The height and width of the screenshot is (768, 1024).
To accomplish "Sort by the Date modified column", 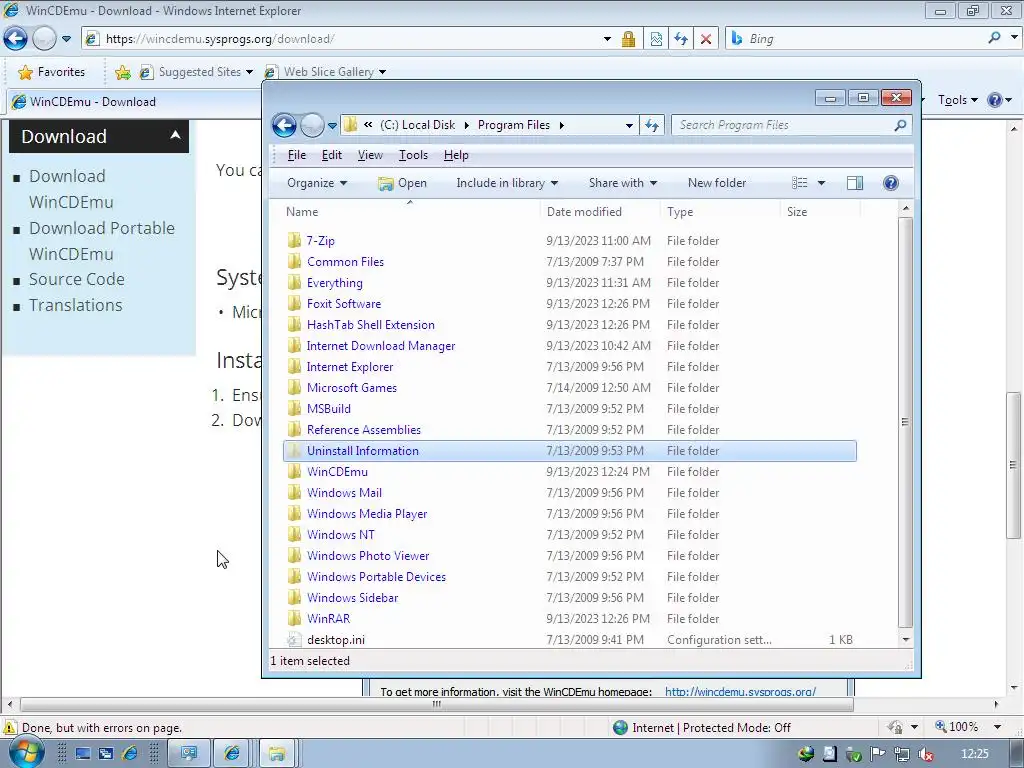I will [x=599, y=212].
